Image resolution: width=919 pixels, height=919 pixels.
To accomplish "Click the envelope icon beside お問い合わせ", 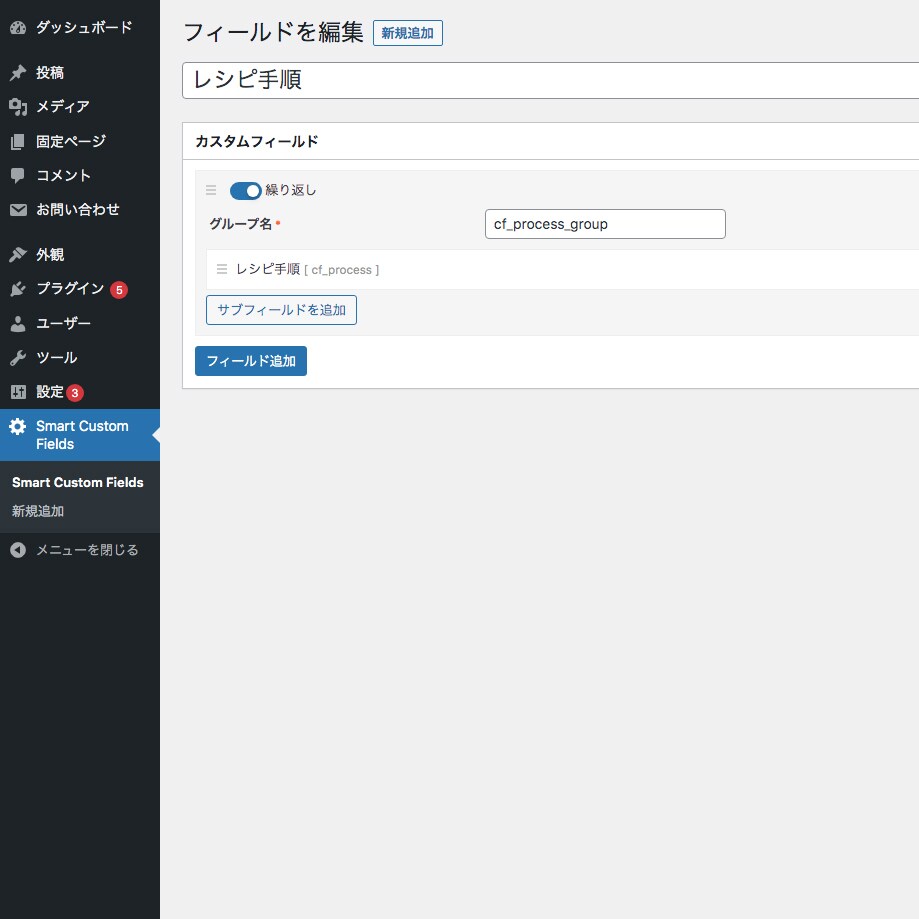I will (x=18, y=210).
